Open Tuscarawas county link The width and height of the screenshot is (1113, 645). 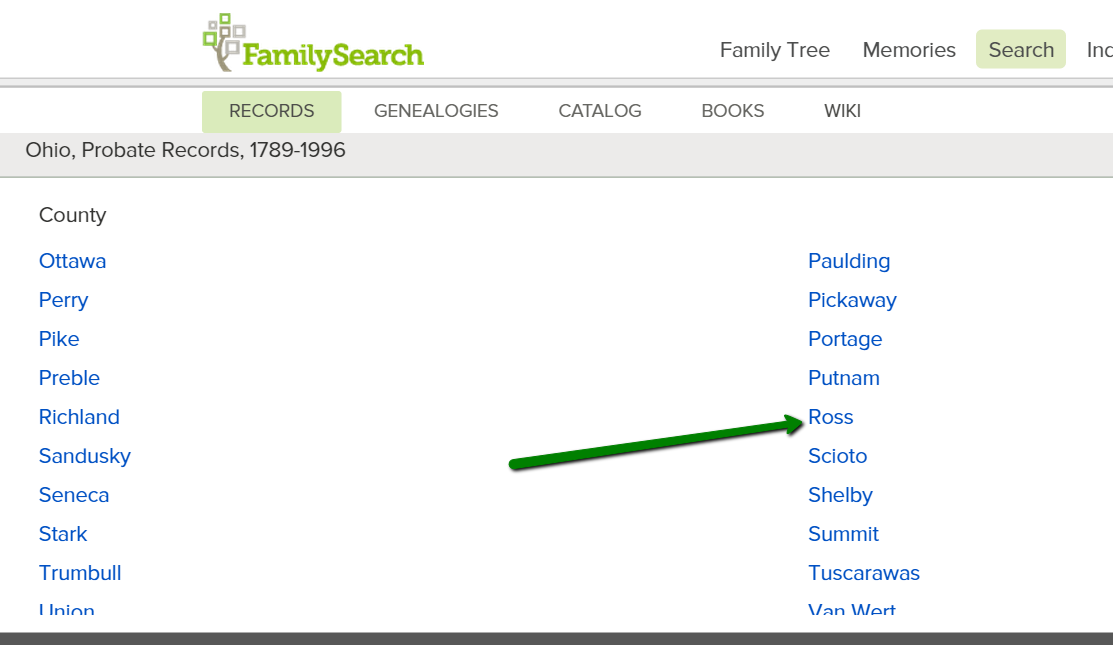click(x=863, y=573)
